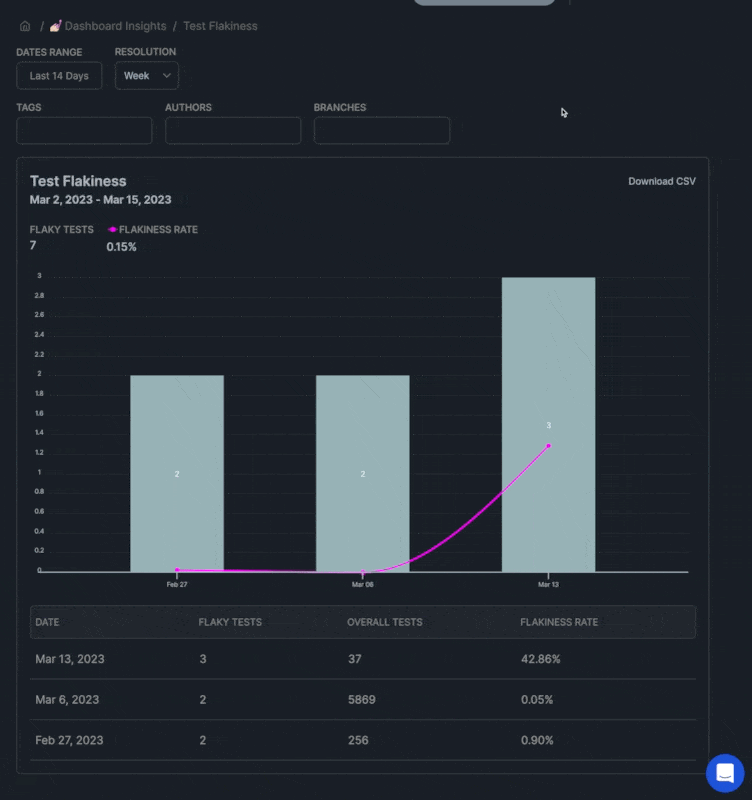Open the chat support bubble icon

725,773
